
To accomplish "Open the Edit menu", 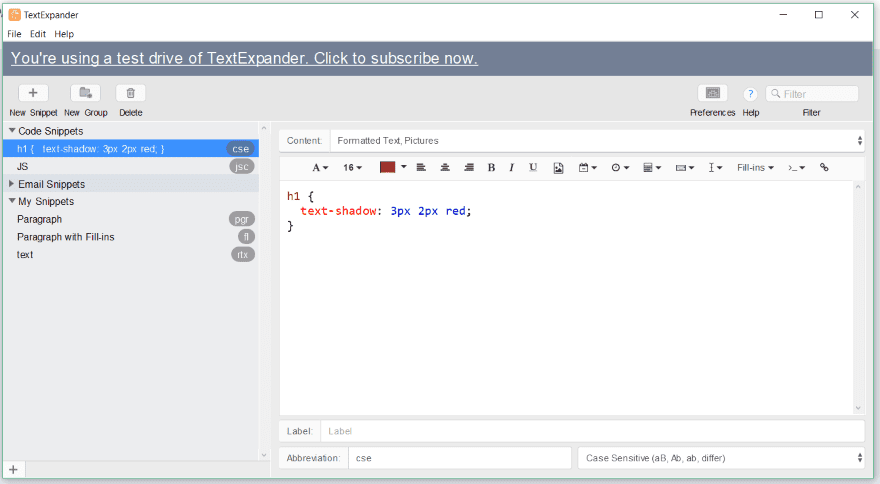I will pos(38,34).
